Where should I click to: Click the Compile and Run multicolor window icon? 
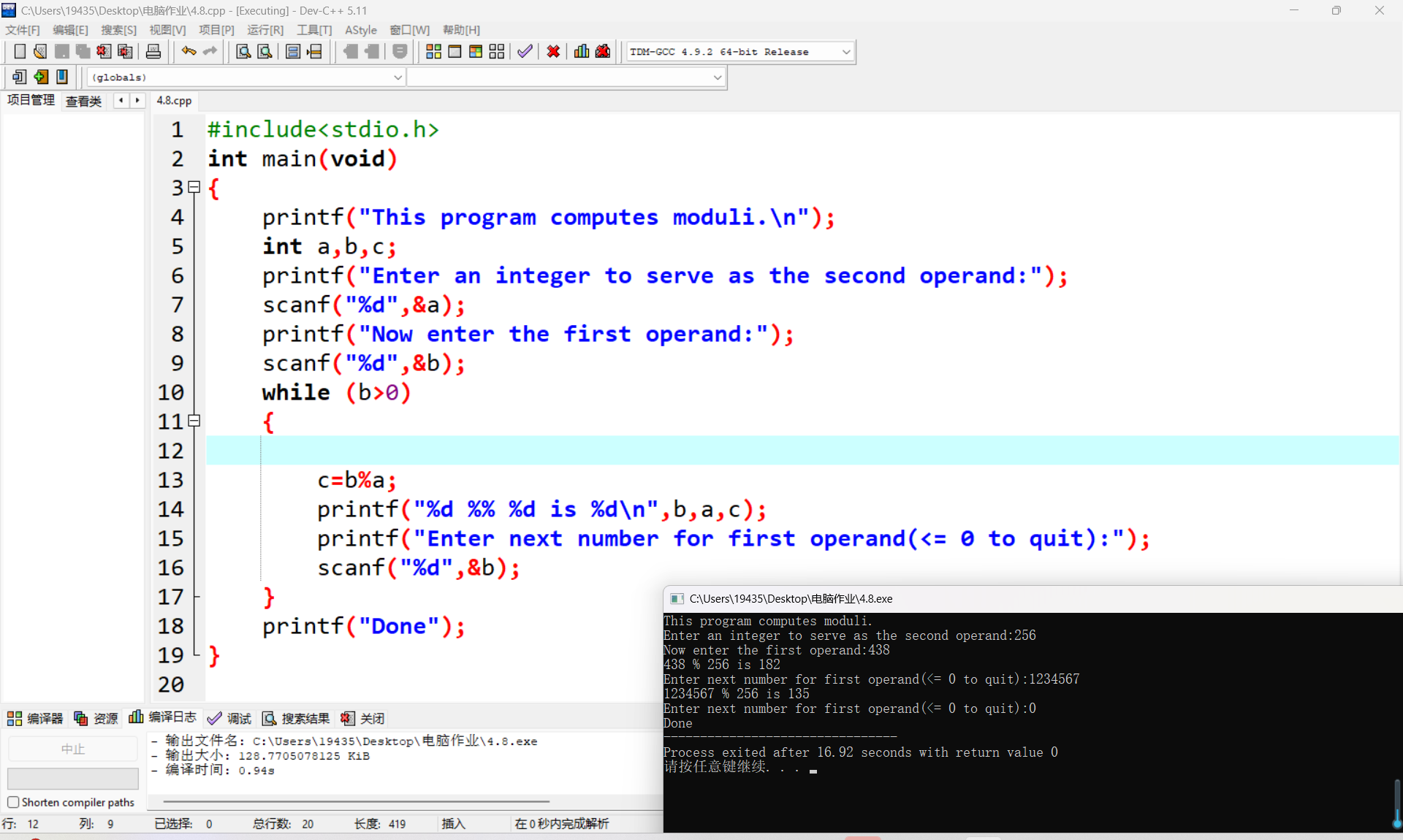pyautogui.click(x=476, y=51)
